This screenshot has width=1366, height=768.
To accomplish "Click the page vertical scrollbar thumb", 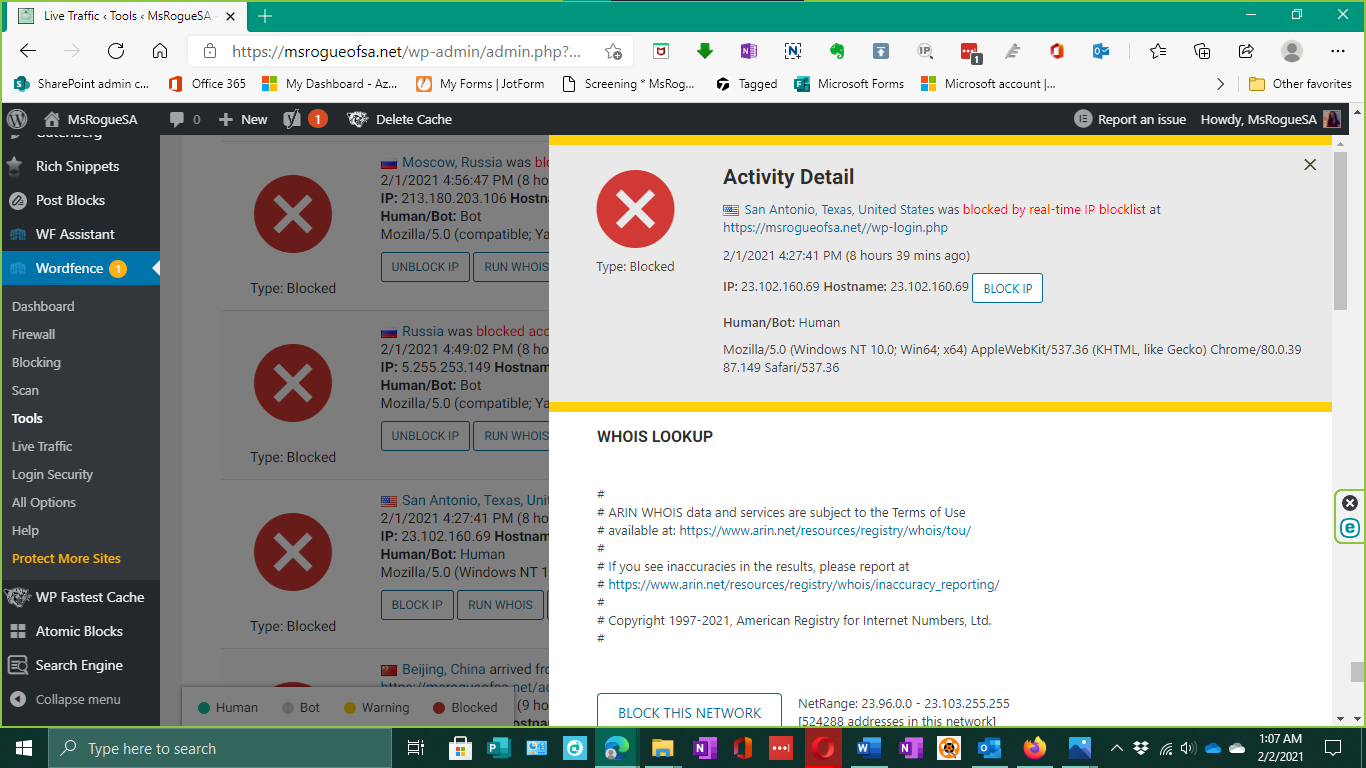I will coord(1340,230).
